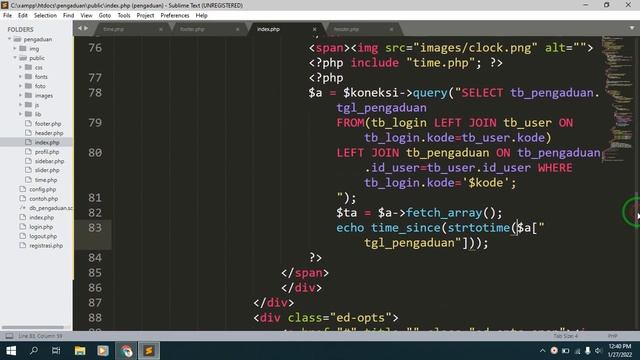The height and width of the screenshot is (360, 640).
Task: Expand the css folder arrow
Action: 20,67
